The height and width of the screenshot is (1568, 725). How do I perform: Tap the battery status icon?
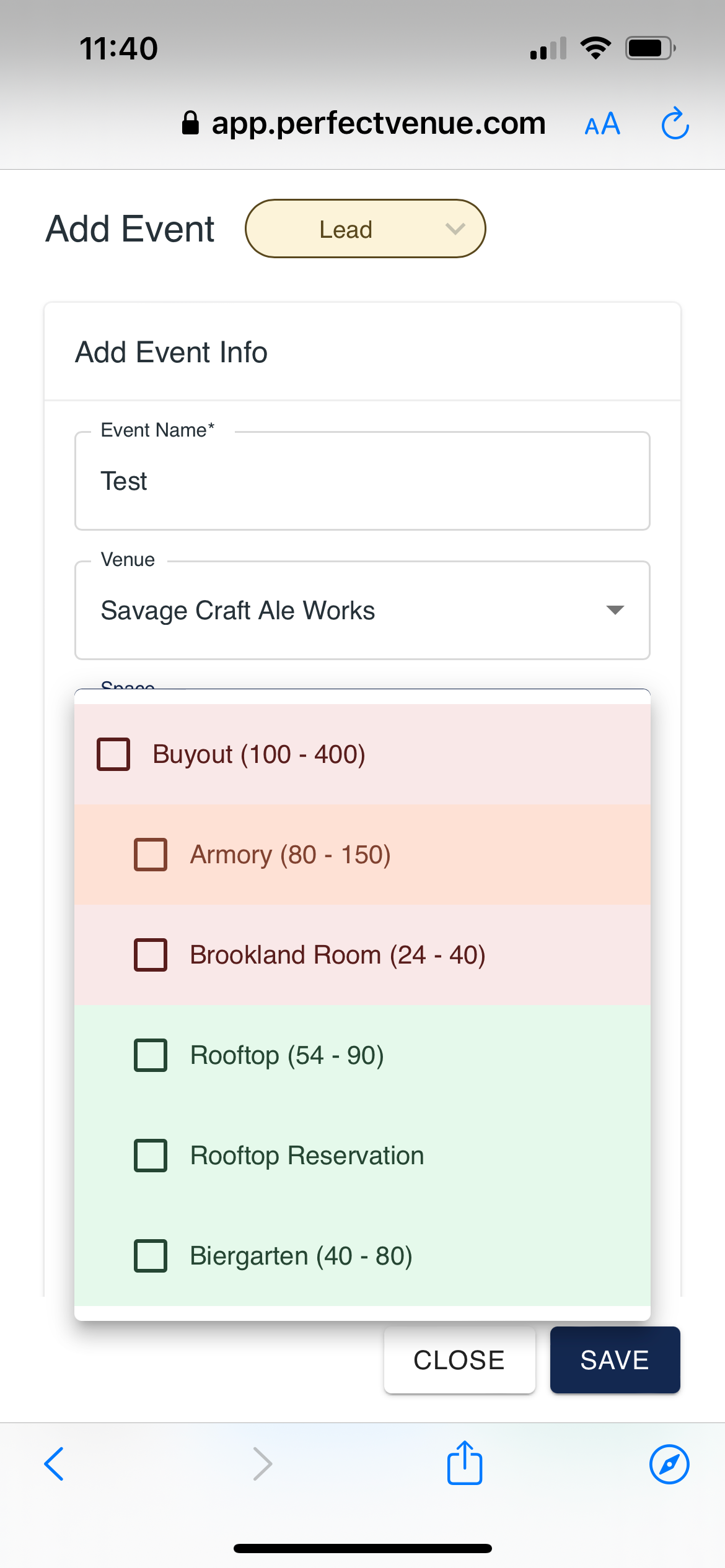pos(651,48)
